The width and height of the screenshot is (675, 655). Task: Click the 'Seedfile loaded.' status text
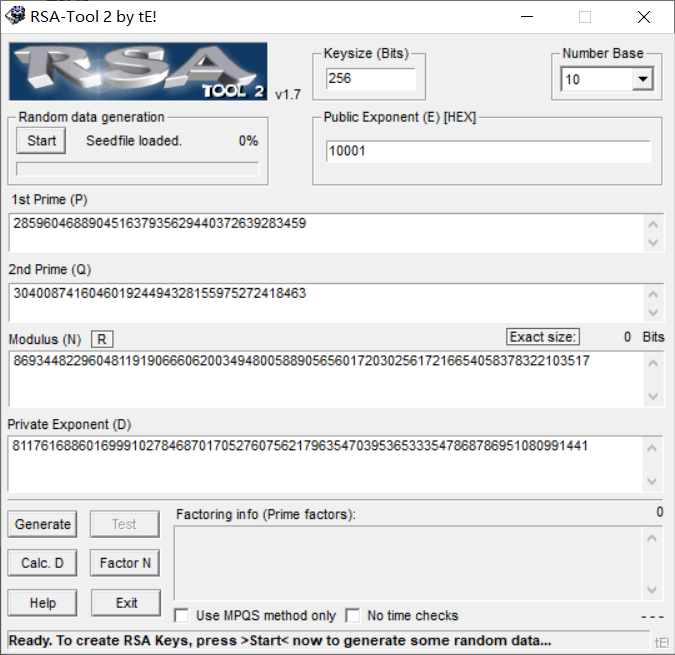(x=134, y=140)
